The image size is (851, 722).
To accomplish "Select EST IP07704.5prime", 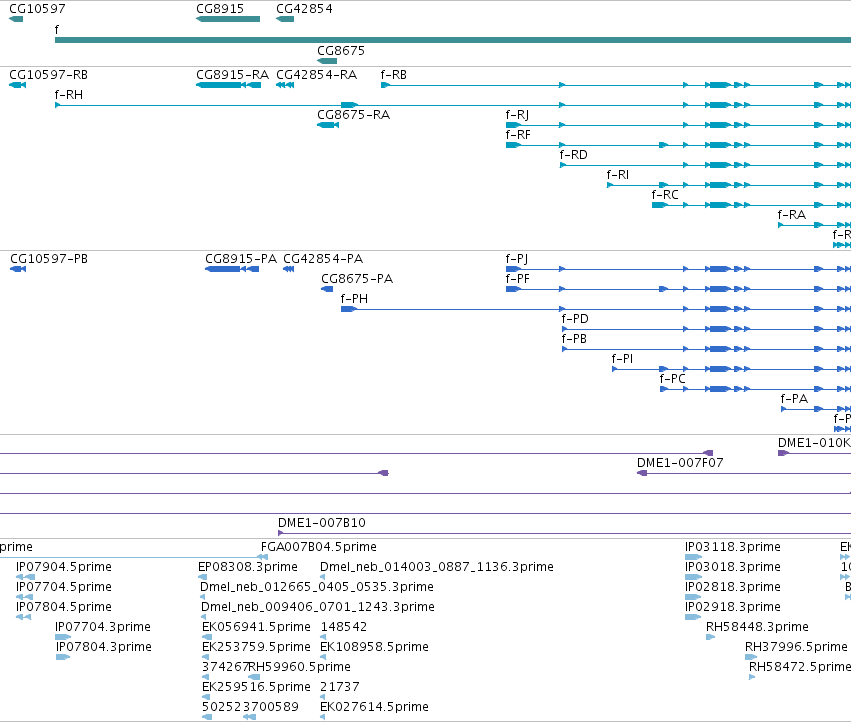I will (x=64, y=587).
